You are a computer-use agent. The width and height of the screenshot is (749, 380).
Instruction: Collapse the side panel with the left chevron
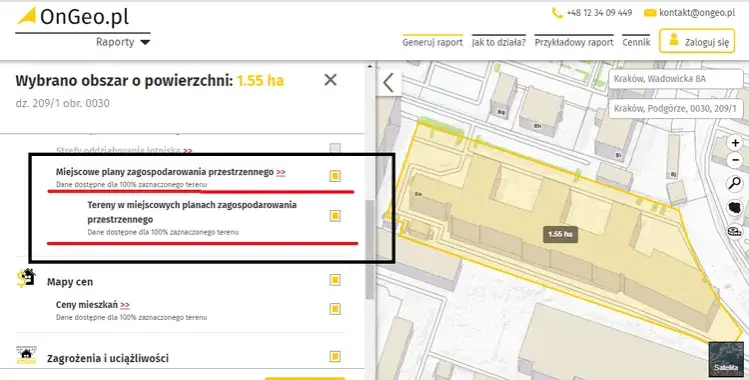[388, 83]
